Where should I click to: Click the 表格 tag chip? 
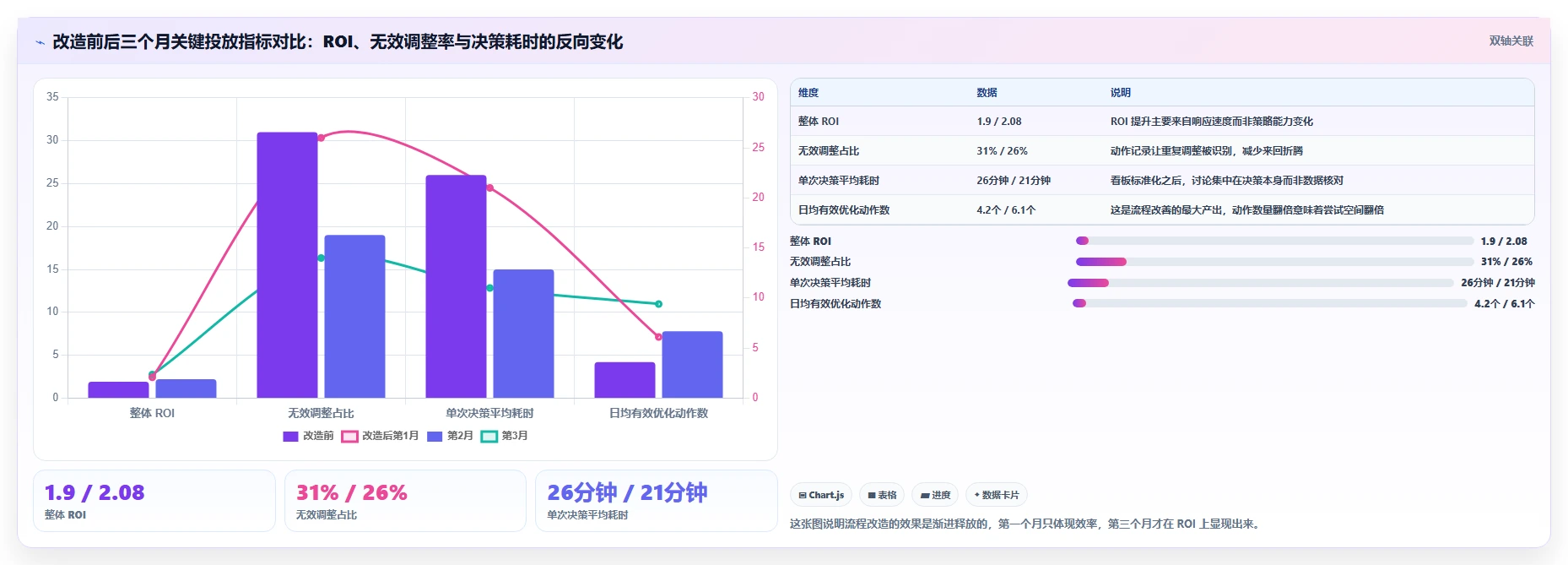(x=882, y=495)
